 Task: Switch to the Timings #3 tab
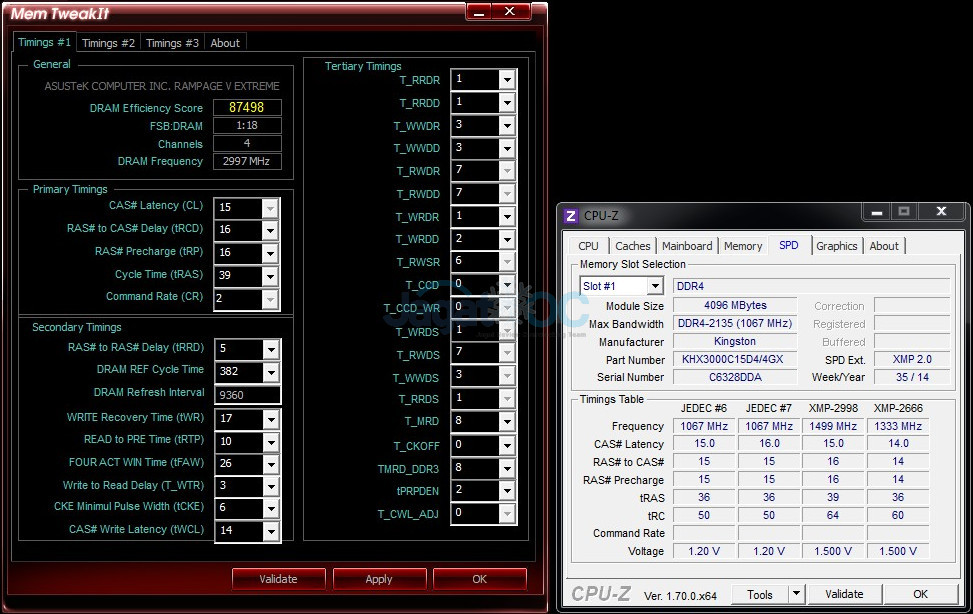[172, 43]
